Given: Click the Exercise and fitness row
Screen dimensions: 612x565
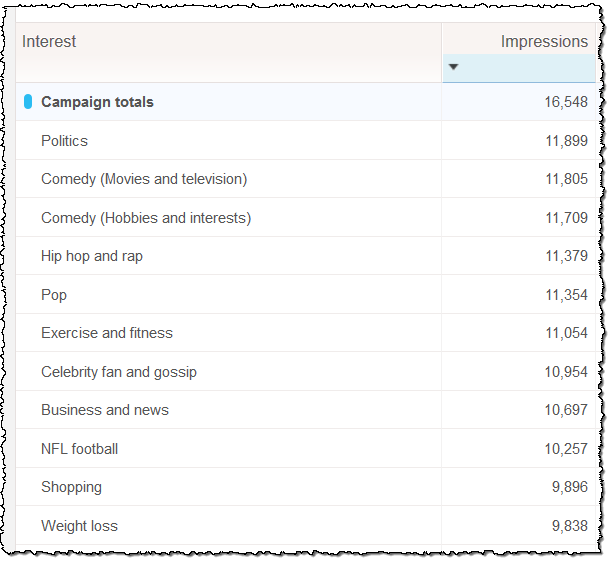Looking at the screenshot, I should click(106, 333).
